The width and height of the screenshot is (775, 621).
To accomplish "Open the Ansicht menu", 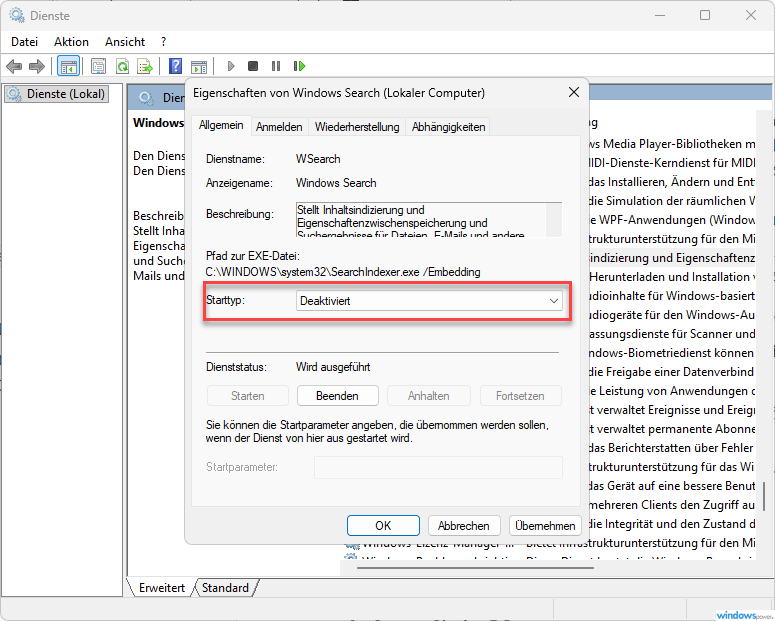I will tap(125, 42).
